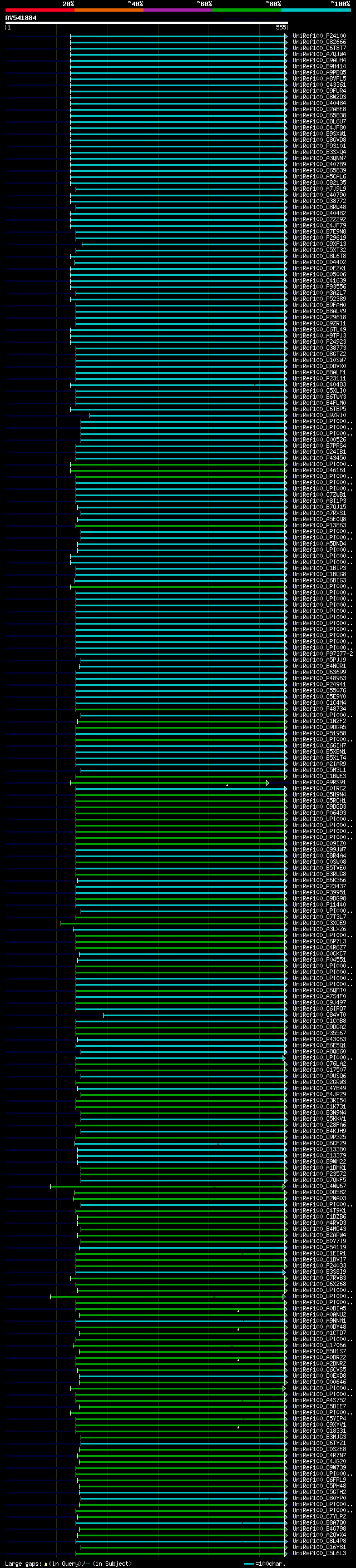Select the UniRef100_Q99JW7 label

319,850
